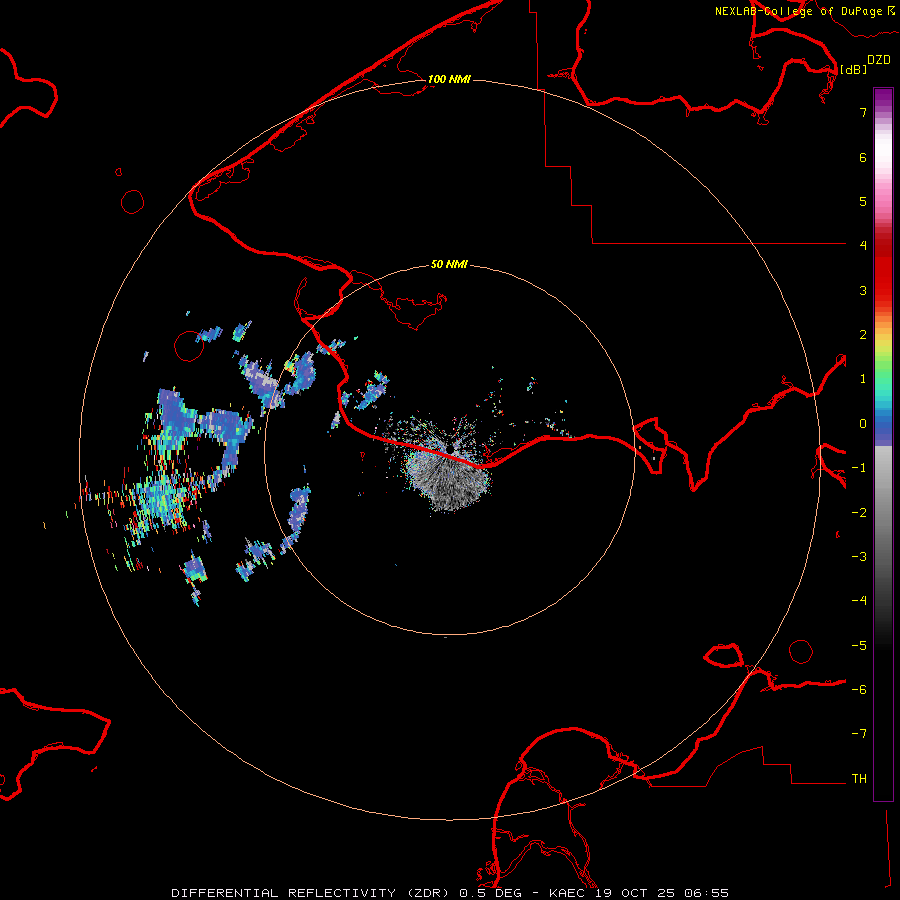Click the 4 value on color scale

click(863, 246)
